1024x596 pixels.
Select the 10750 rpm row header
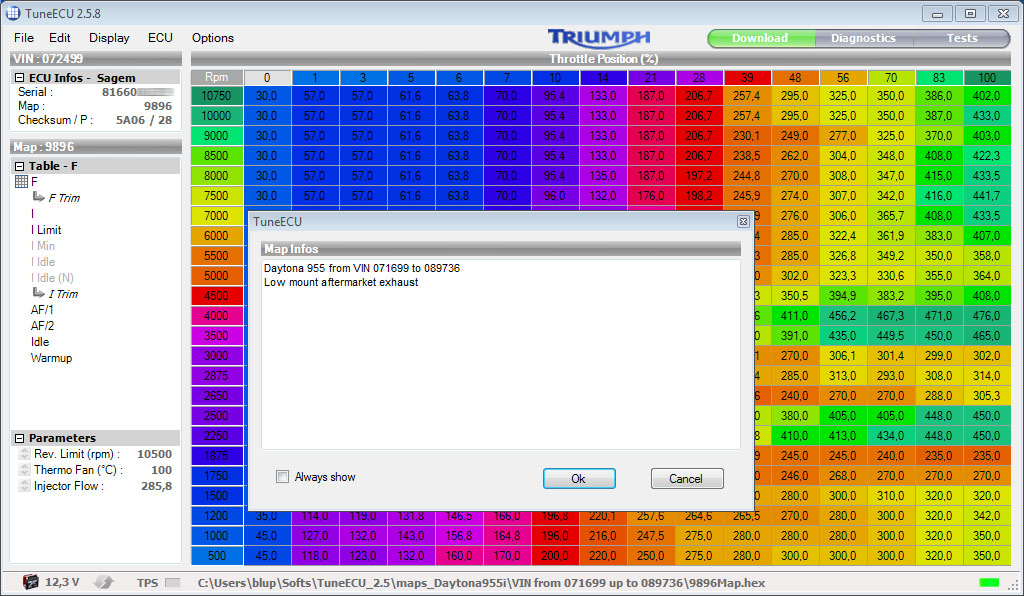pos(216,96)
